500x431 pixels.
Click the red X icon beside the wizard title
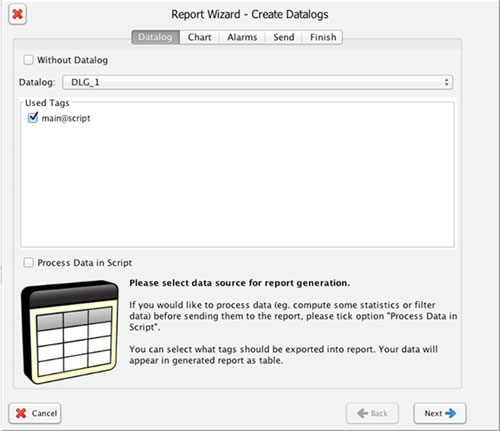click(18, 14)
